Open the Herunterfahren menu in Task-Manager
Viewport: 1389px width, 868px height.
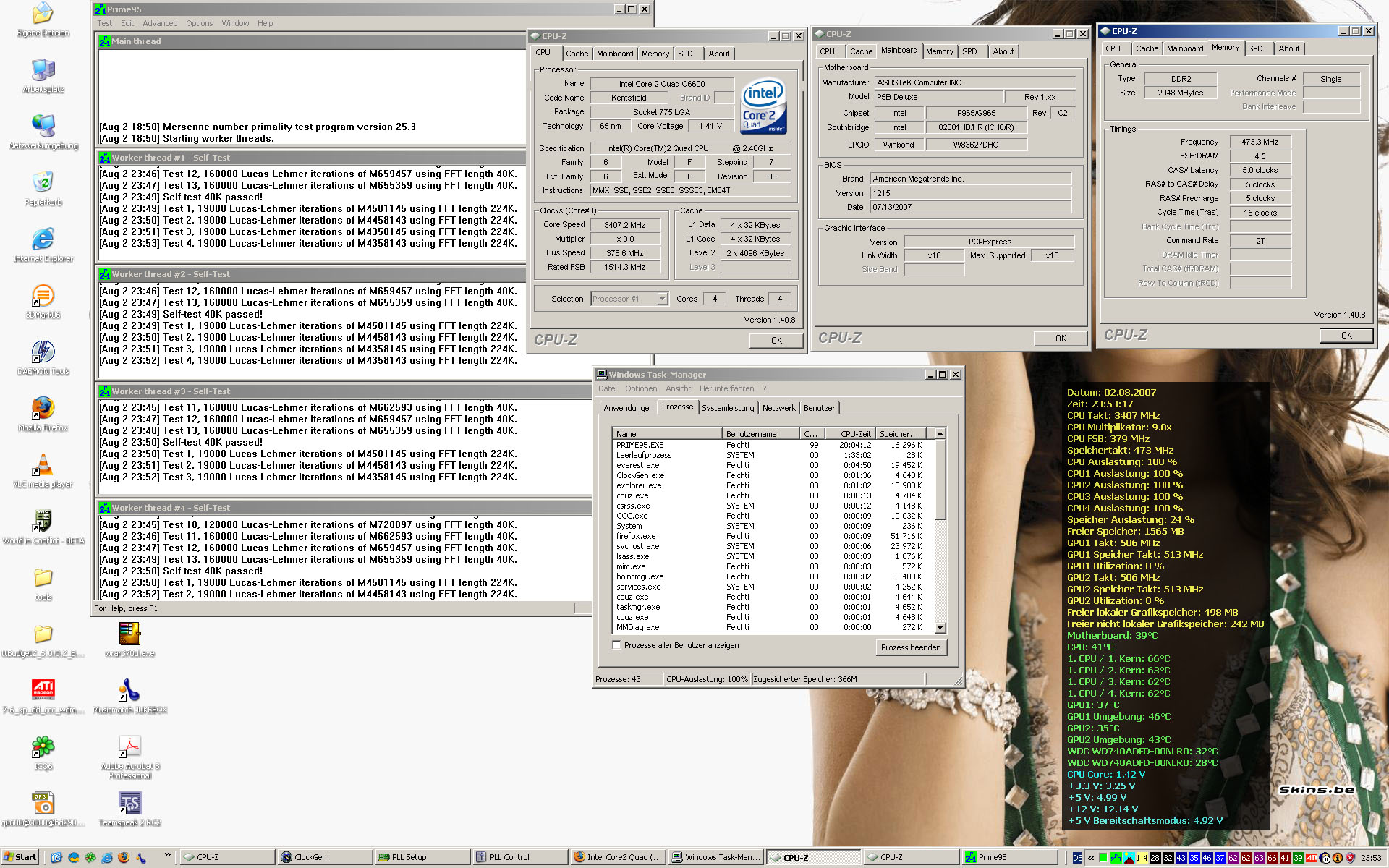pyautogui.click(x=726, y=388)
